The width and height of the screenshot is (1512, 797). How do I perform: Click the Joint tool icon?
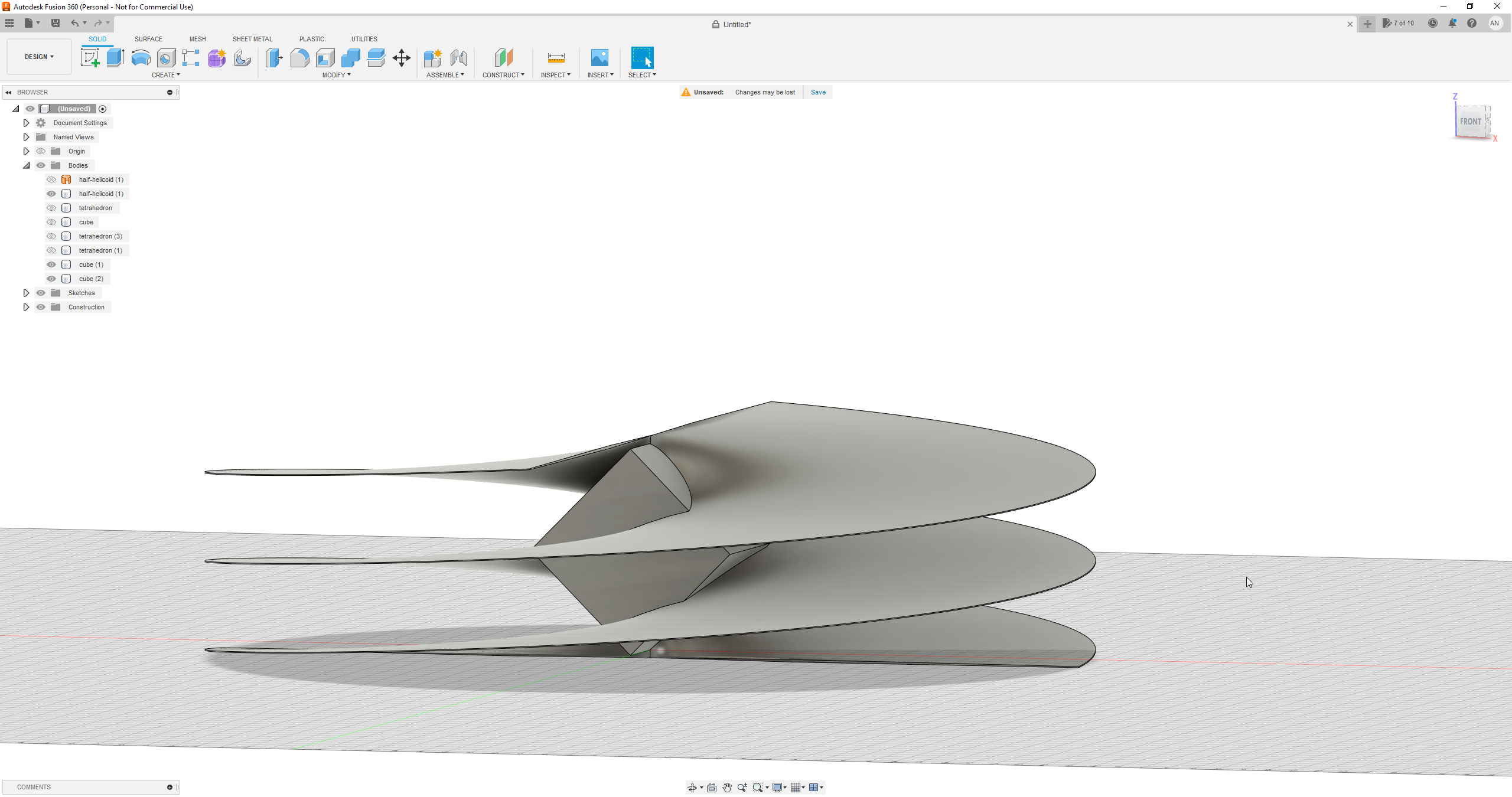tap(458, 58)
